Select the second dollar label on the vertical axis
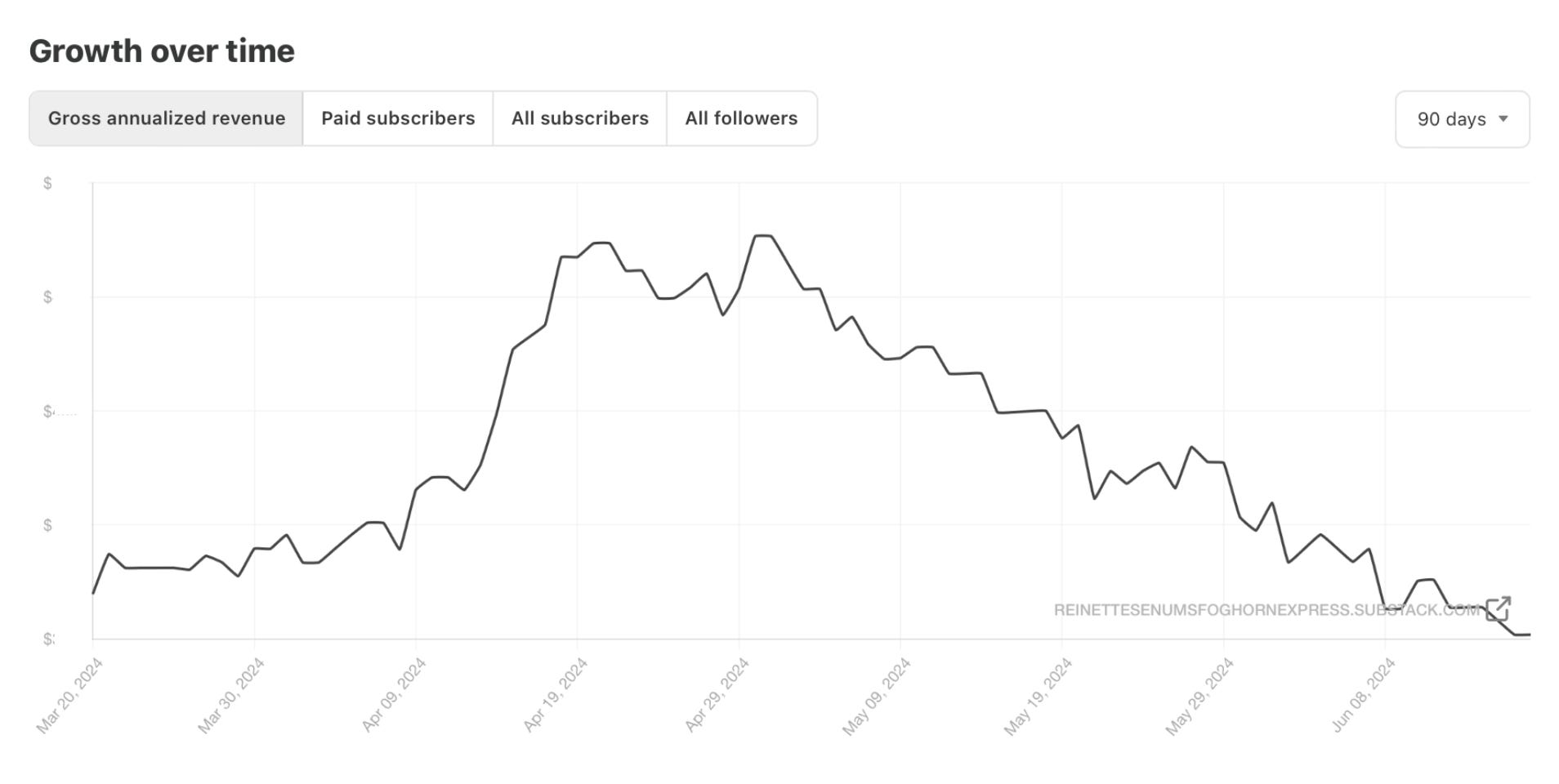This screenshot has width=1559, height=784. 47,296
